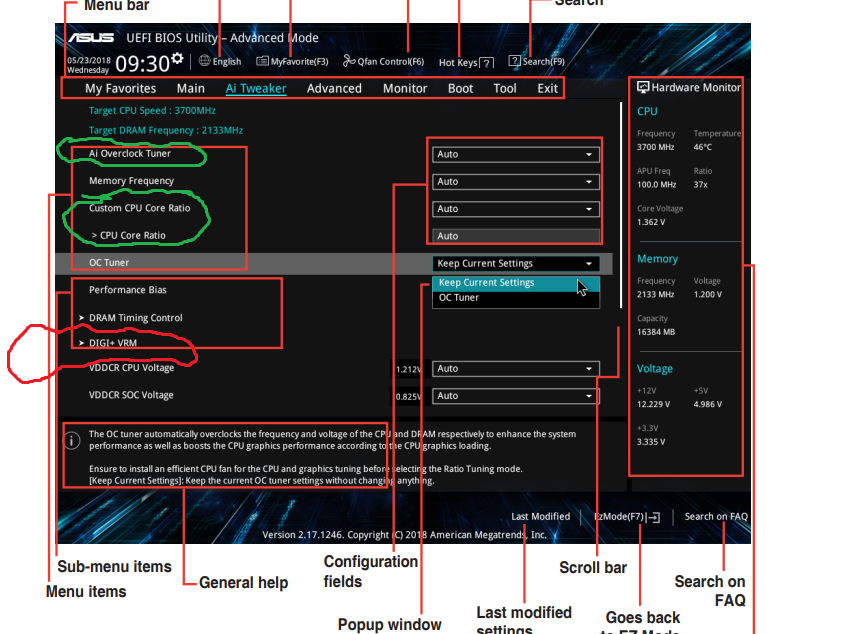Click Search on FAQ link

tap(716, 517)
